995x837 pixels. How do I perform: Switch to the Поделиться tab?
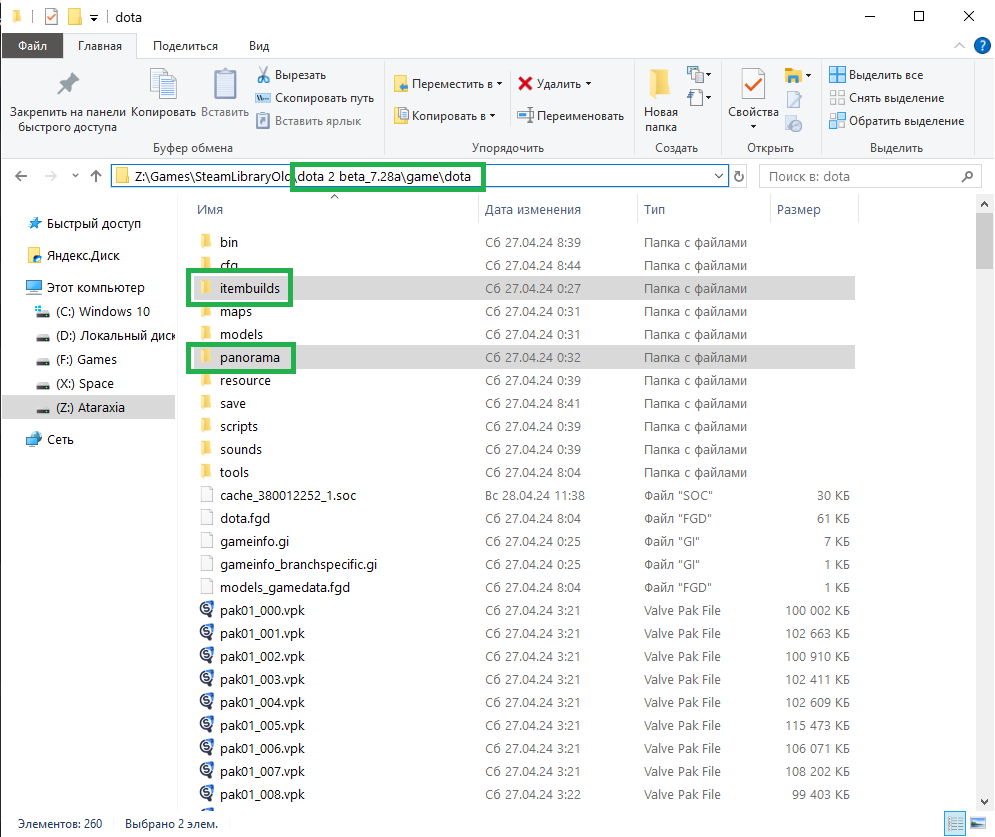pos(185,46)
